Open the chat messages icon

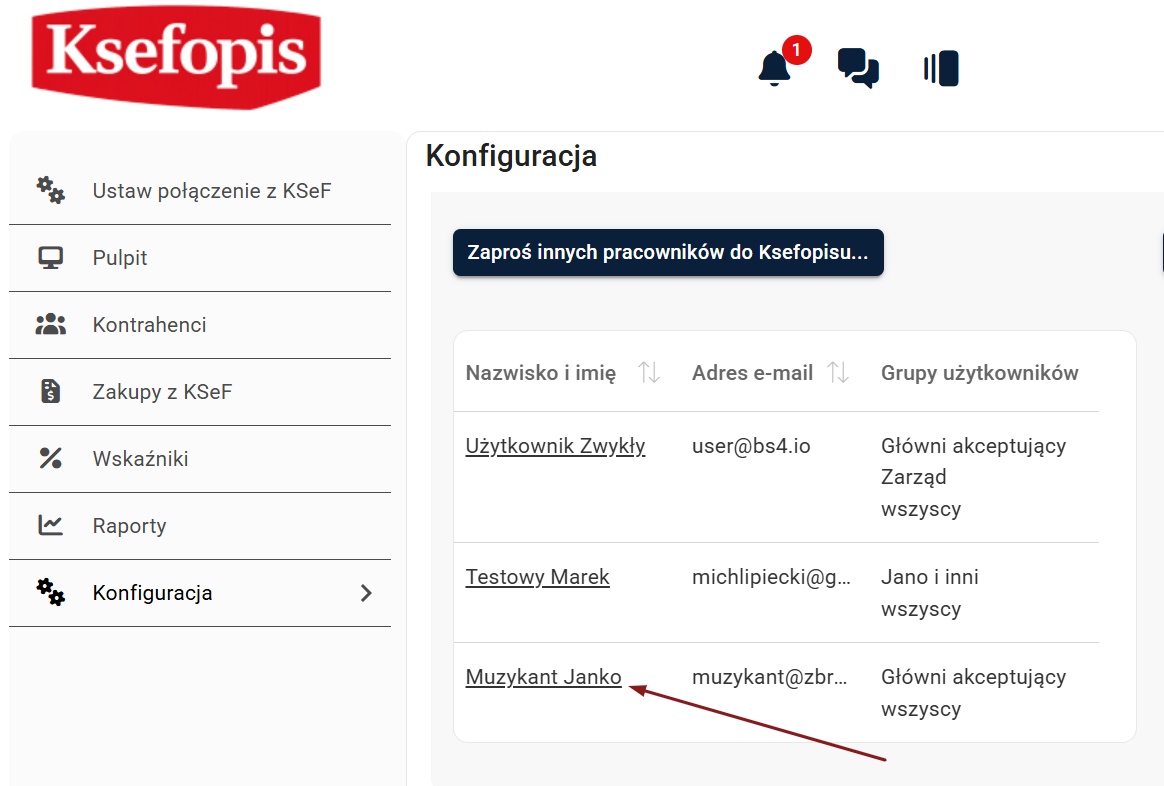(x=858, y=68)
